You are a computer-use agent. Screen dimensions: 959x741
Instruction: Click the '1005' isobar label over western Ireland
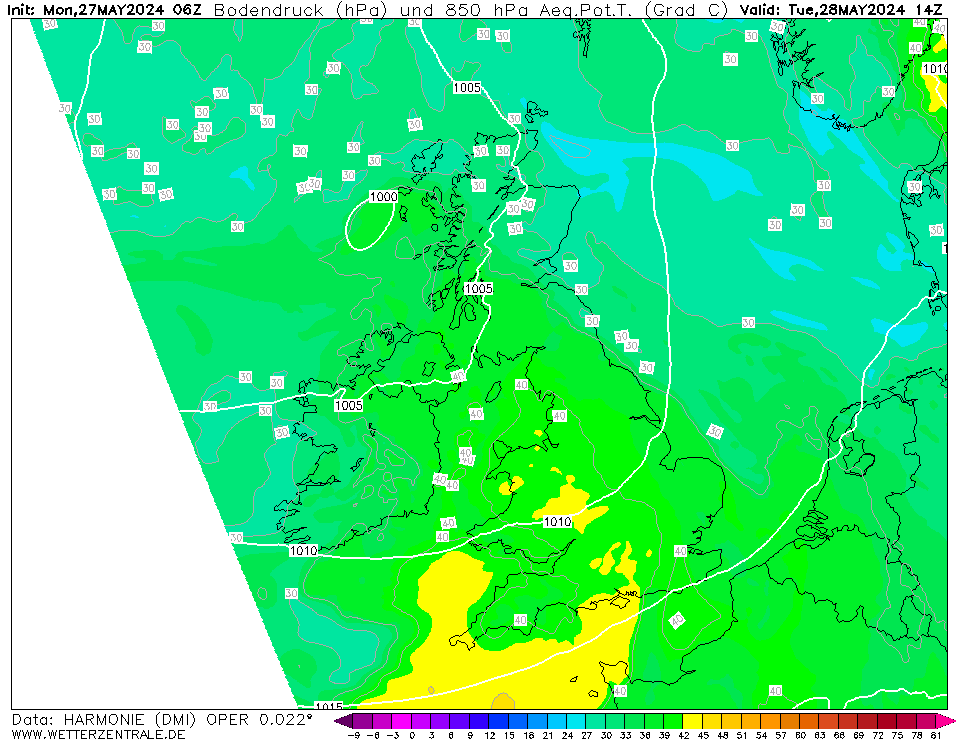click(349, 405)
